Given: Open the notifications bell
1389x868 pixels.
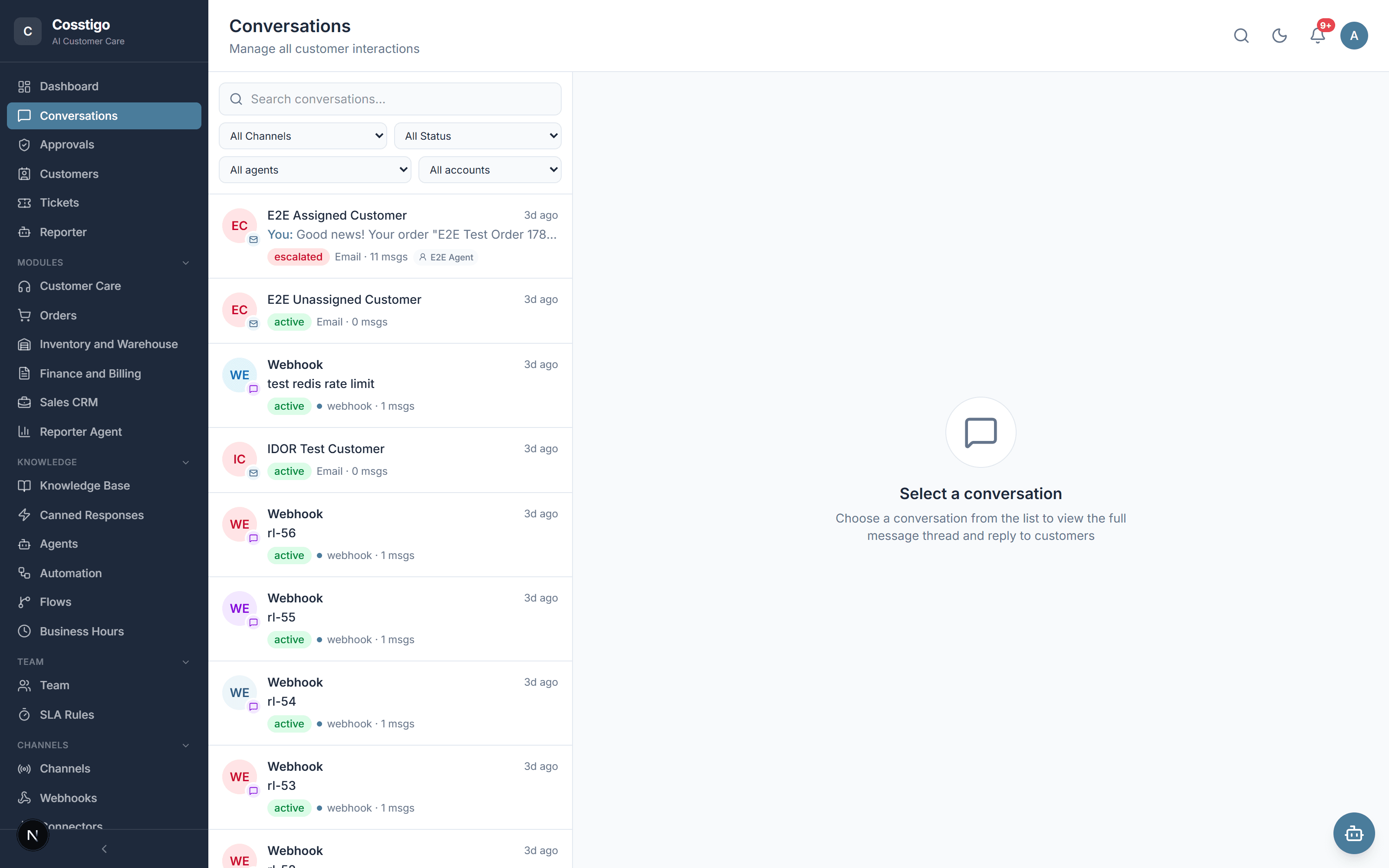Looking at the screenshot, I should [1318, 36].
